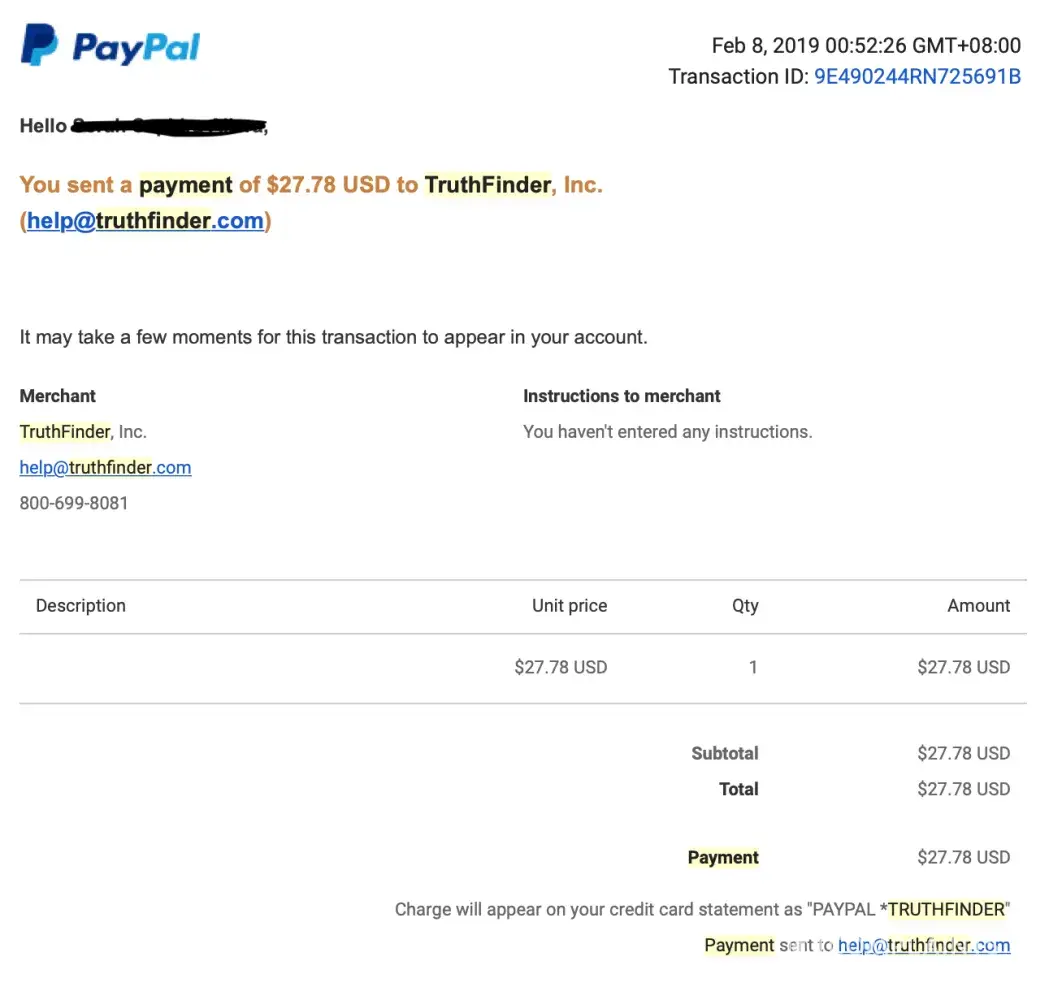Image resolution: width=1049 pixels, height=1000 pixels.
Task: Click the email link after "Payment sent to"
Action: coord(923,945)
